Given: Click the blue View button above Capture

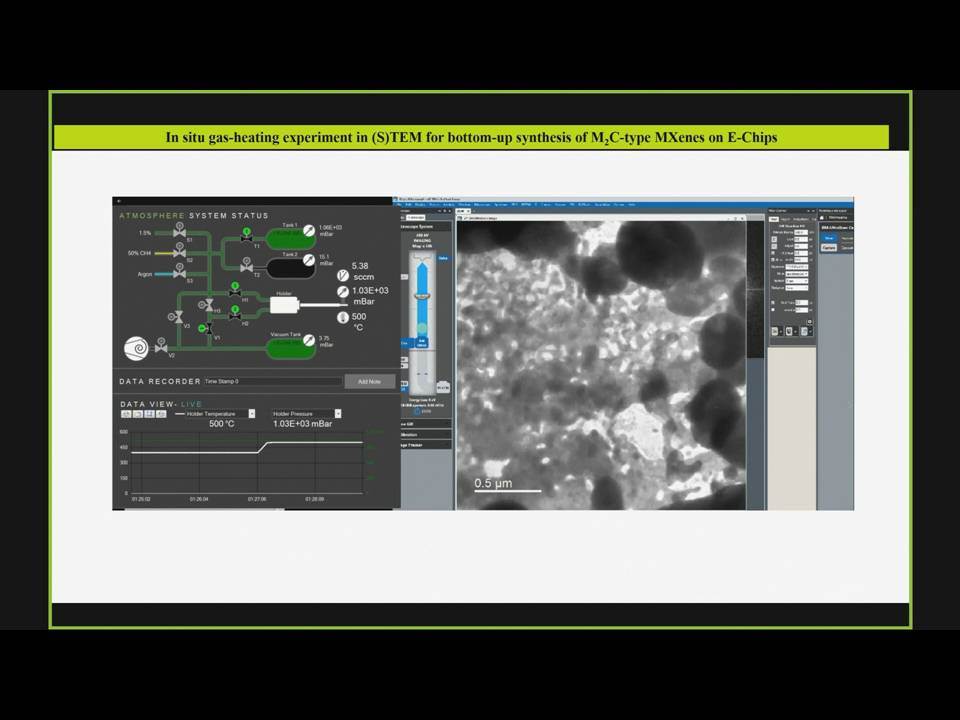Looking at the screenshot, I should [x=828, y=238].
